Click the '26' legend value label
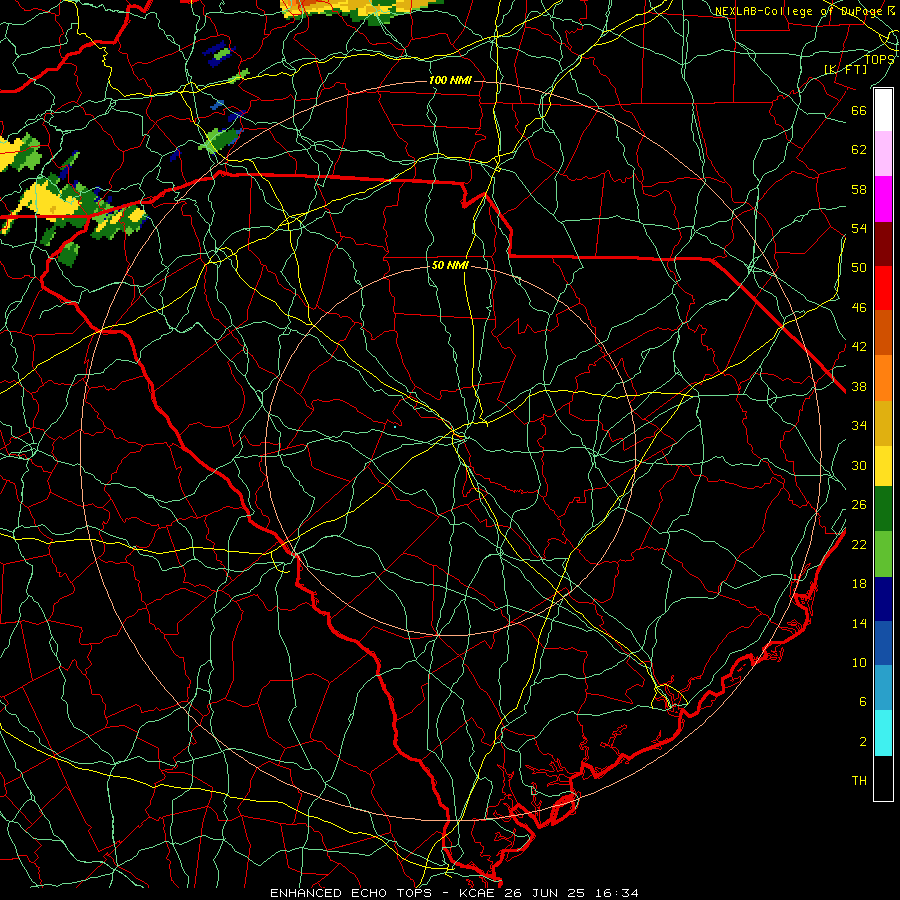 click(859, 505)
